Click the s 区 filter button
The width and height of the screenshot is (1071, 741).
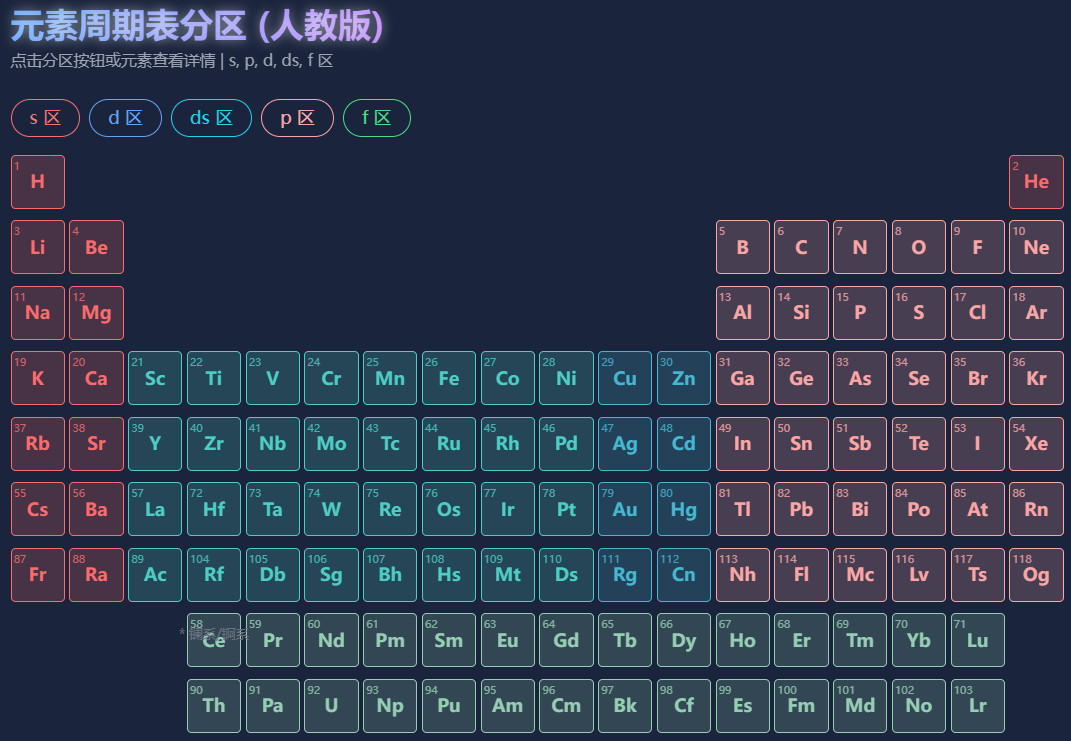click(45, 117)
